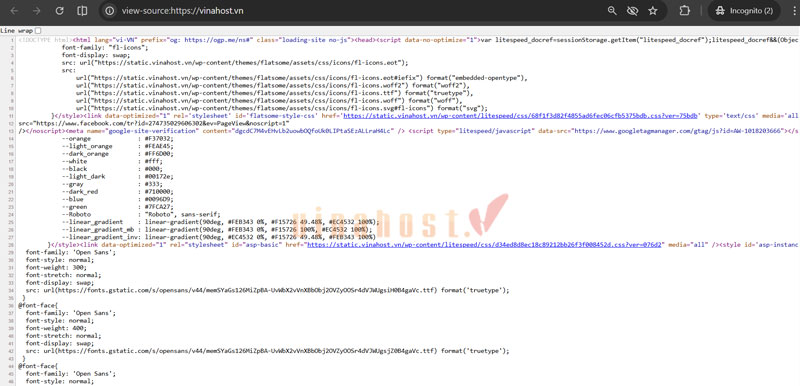The width and height of the screenshot is (800, 386).
Task: Bookmark this page with the star icon
Action: [653, 11]
